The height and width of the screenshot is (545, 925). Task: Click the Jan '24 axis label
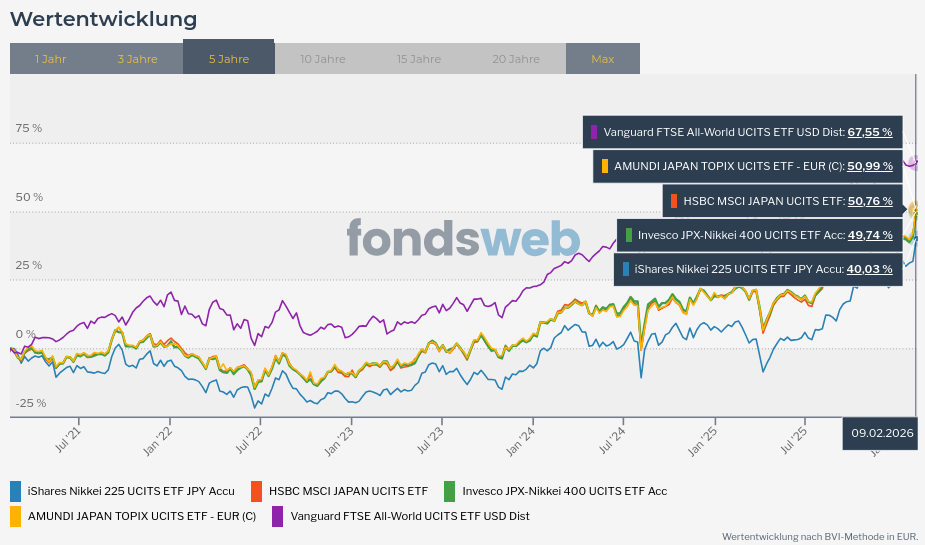521,441
